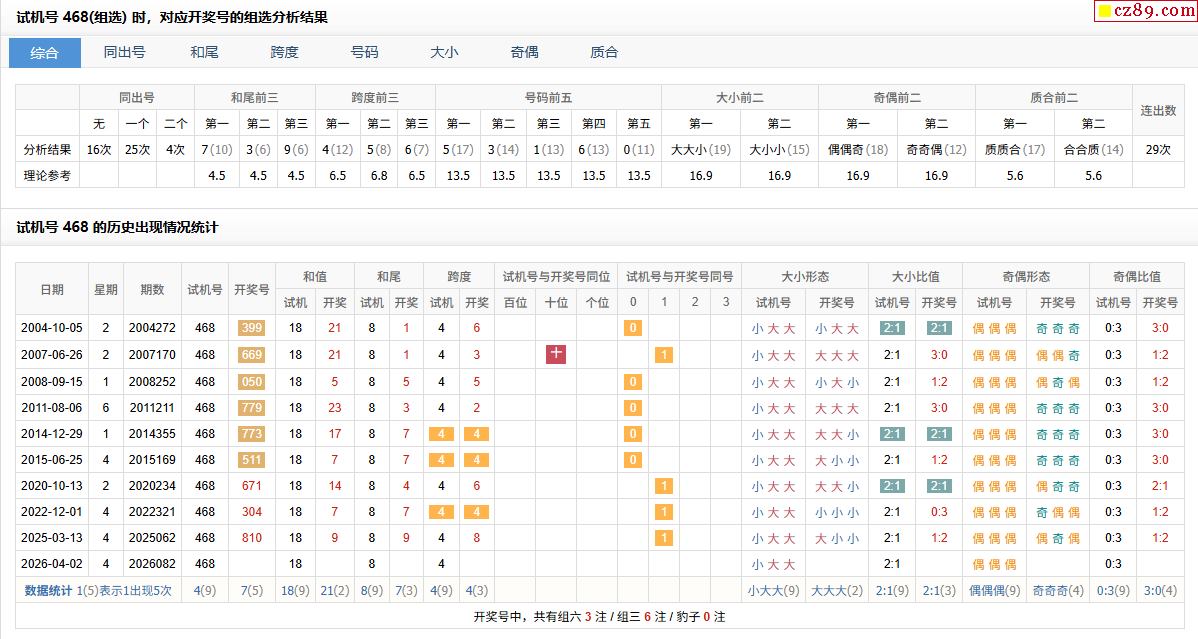Show the 奇偶 tab
The image size is (1198, 639).
point(524,52)
